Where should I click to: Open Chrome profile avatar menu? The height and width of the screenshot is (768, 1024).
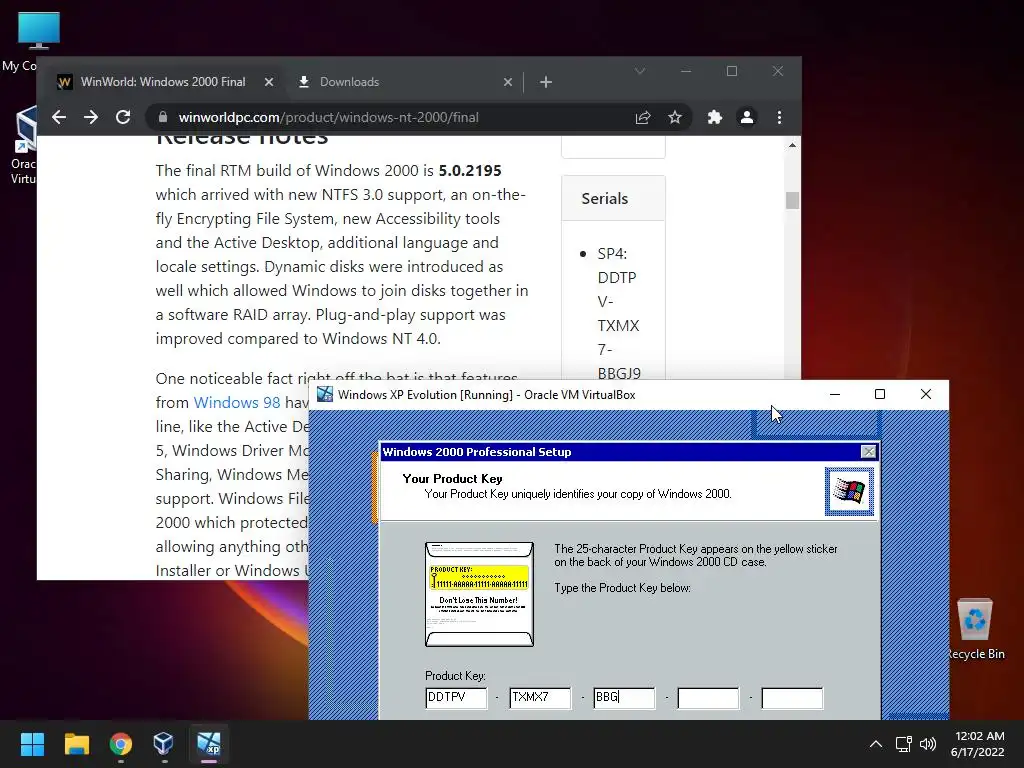pos(746,118)
